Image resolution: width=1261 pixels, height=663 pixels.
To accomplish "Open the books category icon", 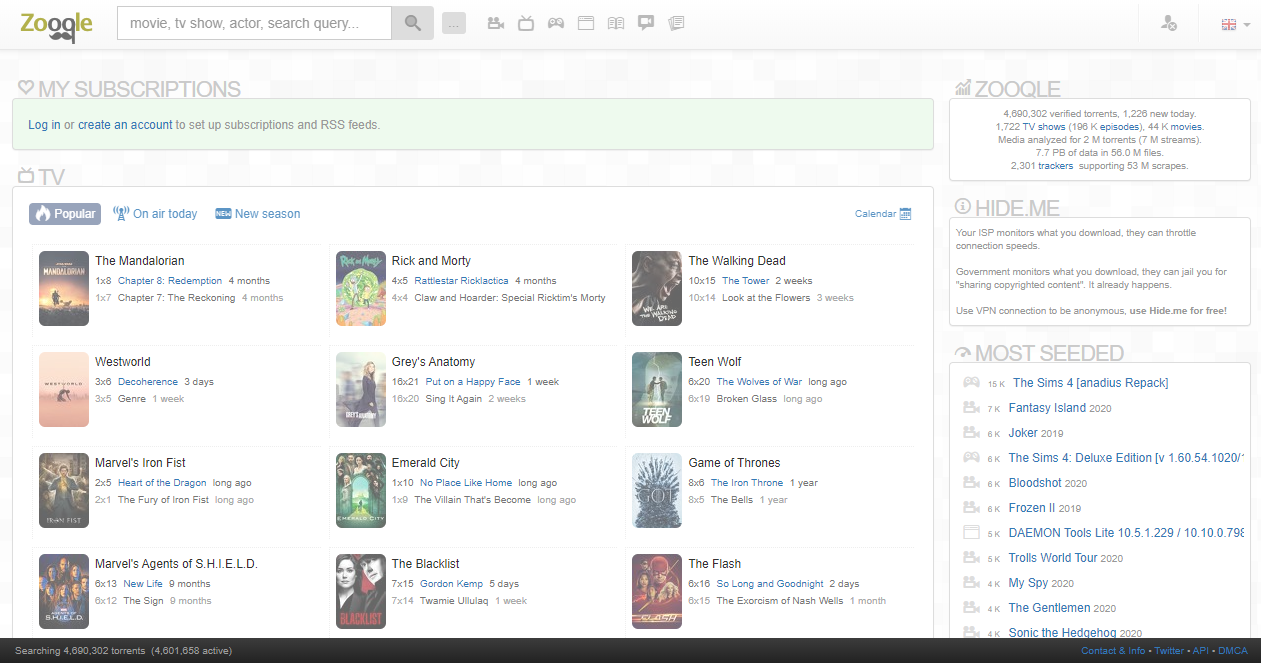I will (x=616, y=23).
